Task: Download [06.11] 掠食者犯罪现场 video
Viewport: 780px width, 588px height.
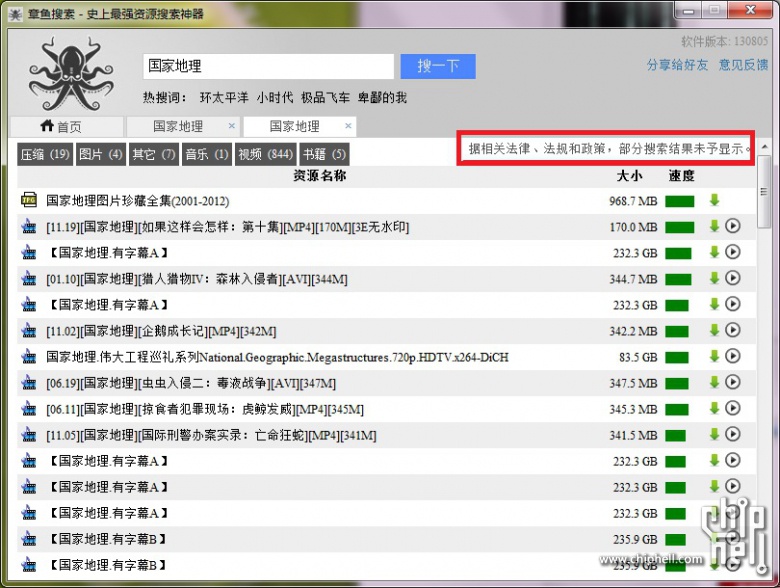Action: tap(714, 408)
